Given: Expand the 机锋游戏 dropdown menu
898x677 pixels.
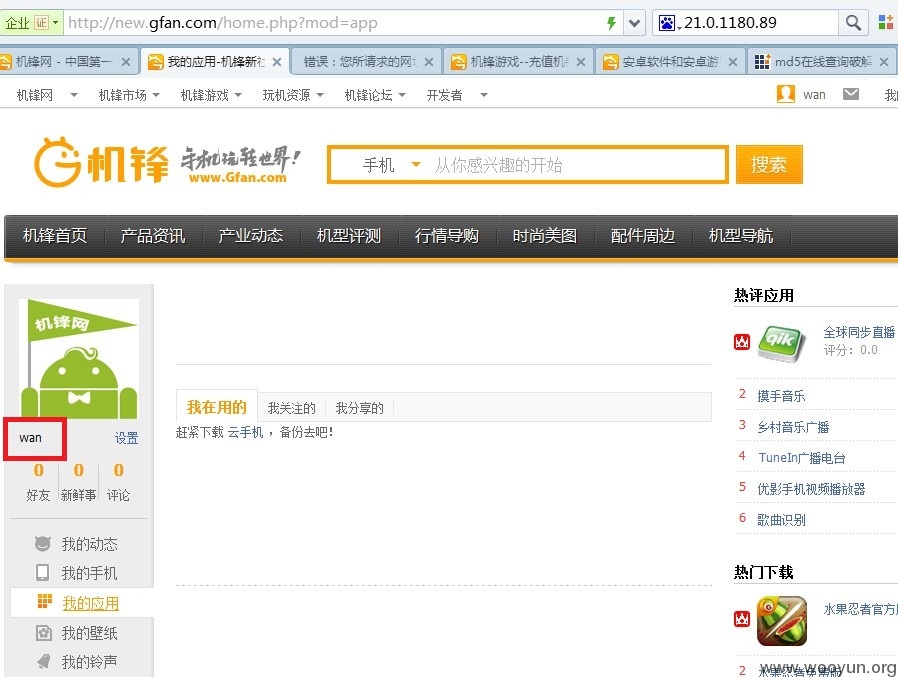Looking at the screenshot, I should 238,95.
